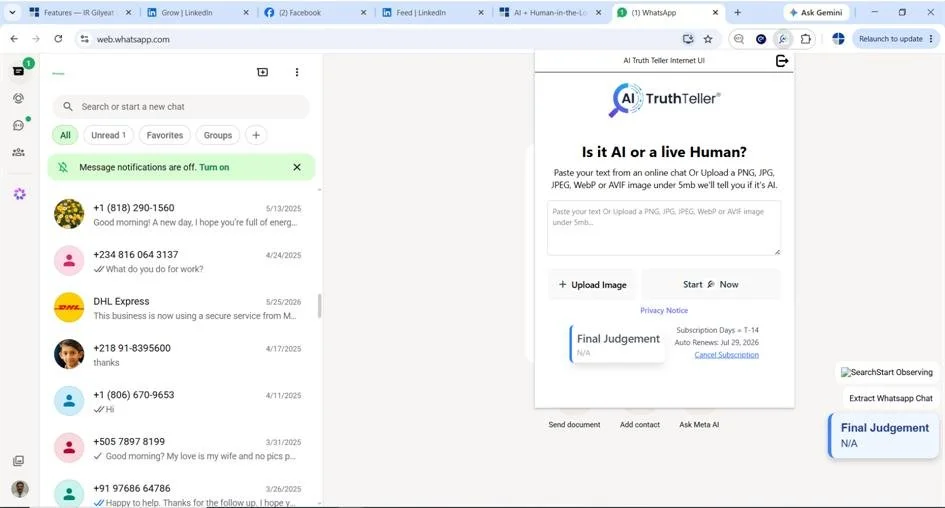Click the flower avatar of +1 (818) contact
945x508 pixels.
tap(69, 214)
